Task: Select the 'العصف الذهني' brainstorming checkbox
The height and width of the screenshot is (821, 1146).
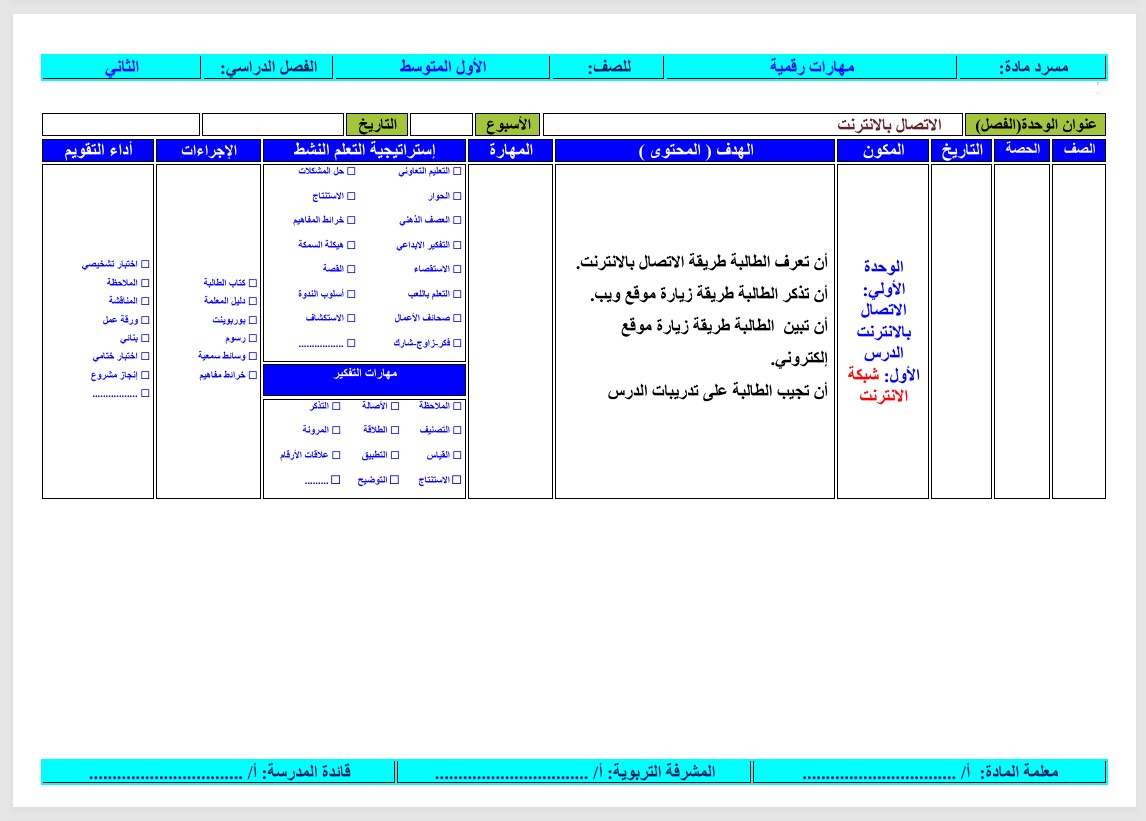Action: tap(455, 220)
